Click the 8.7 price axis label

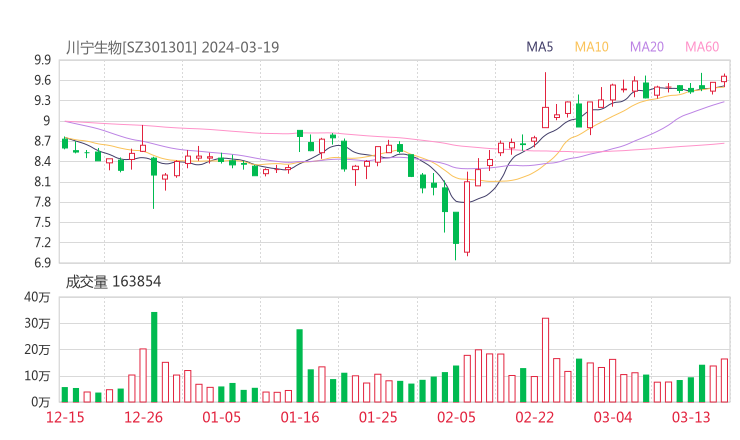pos(42,141)
